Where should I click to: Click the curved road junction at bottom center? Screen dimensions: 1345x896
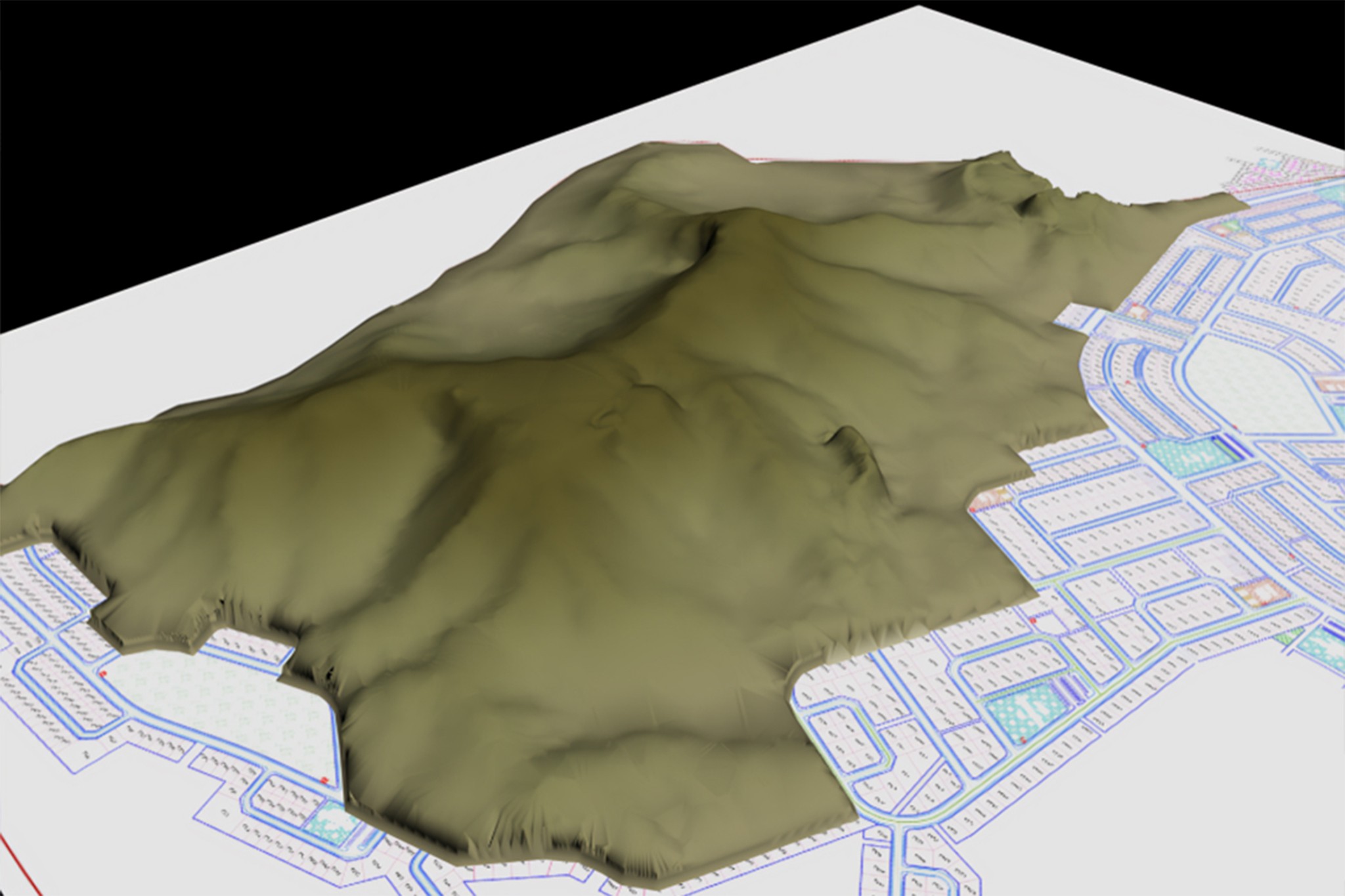tap(898, 821)
